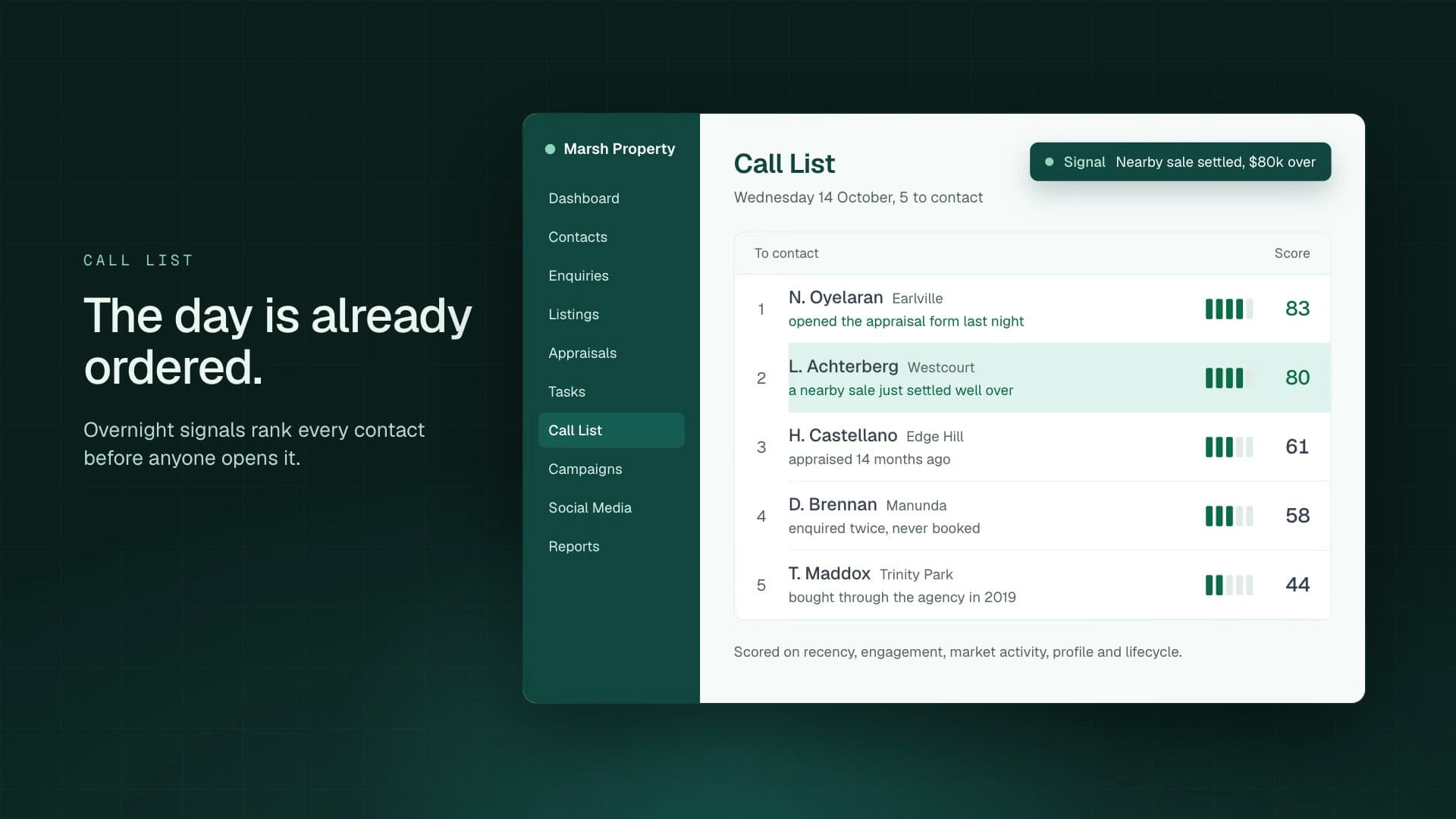Open contact L. Achterberg
1456x819 pixels.
pyautogui.click(x=843, y=366)
